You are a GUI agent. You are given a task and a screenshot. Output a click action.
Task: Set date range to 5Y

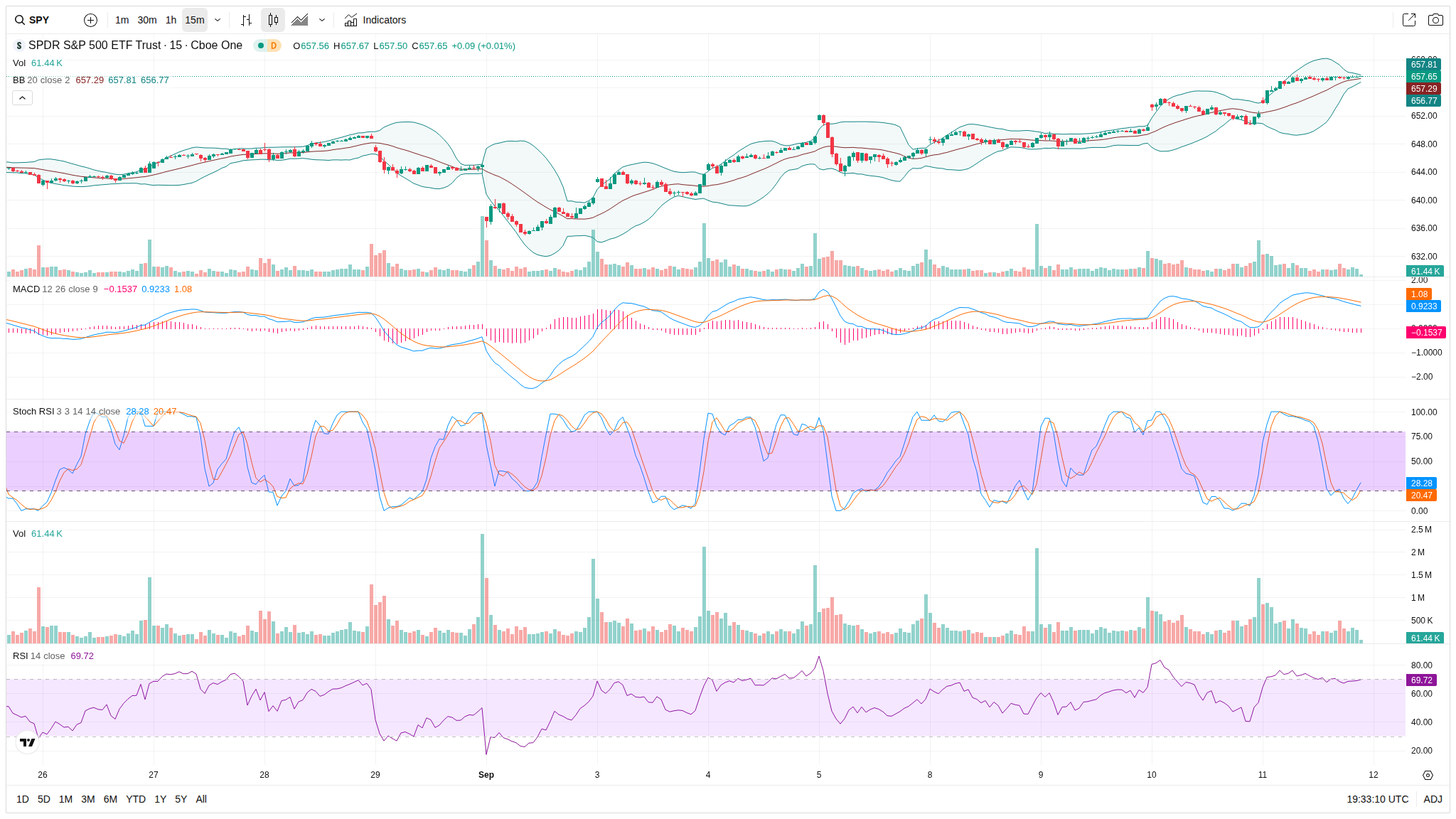tap(181, 799)
